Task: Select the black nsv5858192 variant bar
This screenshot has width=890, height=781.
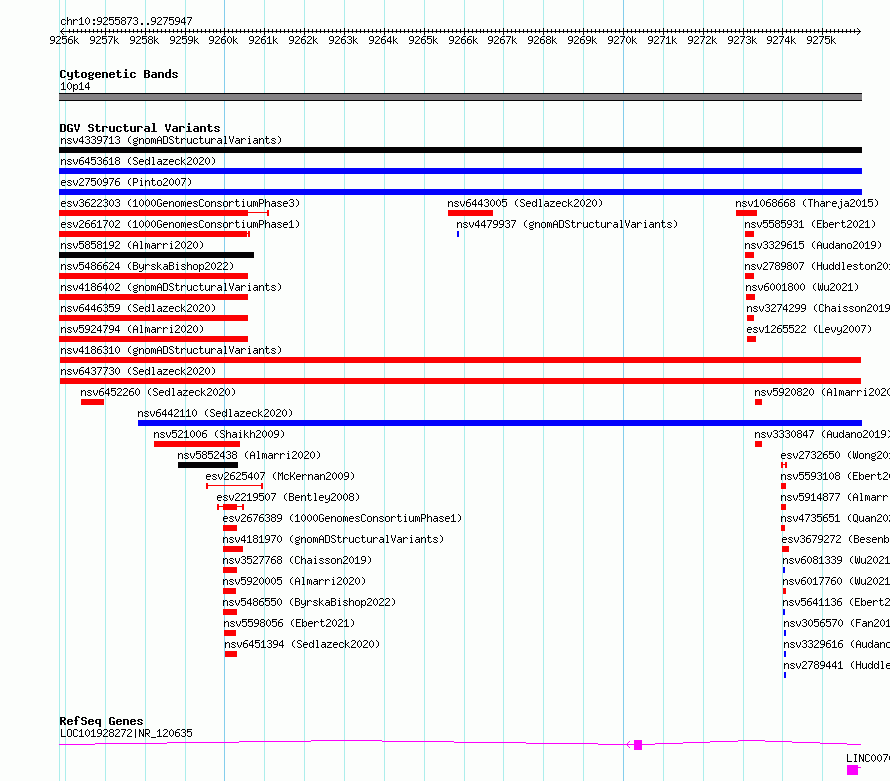Action: pyautogui.click(x=157, y=255)
